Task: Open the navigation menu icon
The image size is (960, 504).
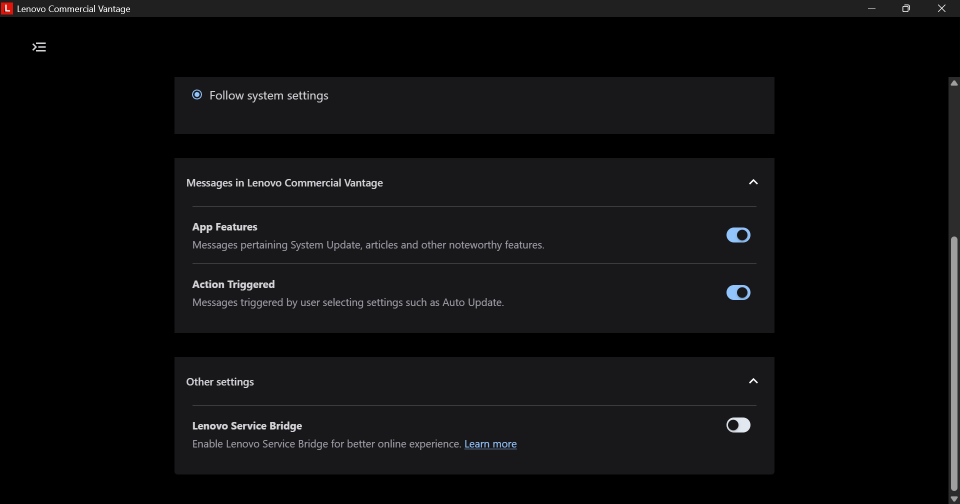Action: click(39, 47)
